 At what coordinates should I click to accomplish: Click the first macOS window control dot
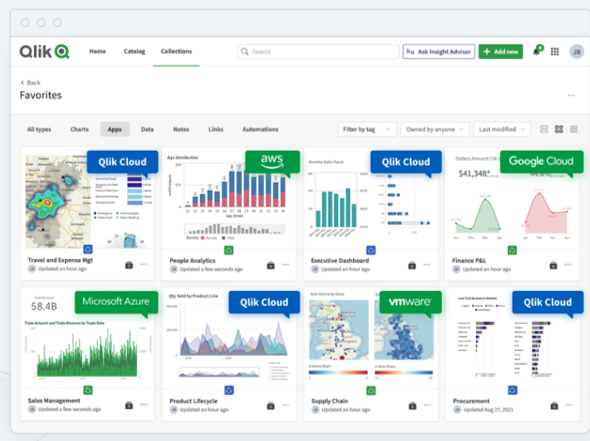(x=25, y=23)
